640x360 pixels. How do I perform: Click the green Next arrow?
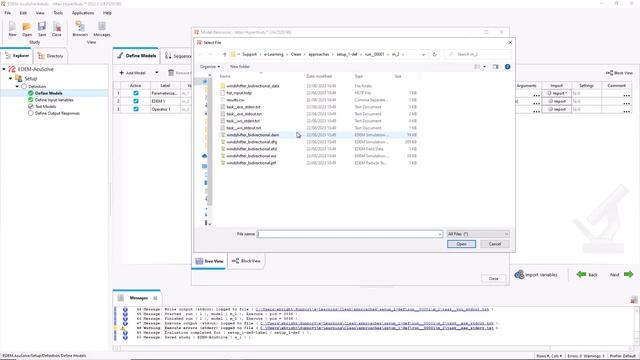click(629, 274)
